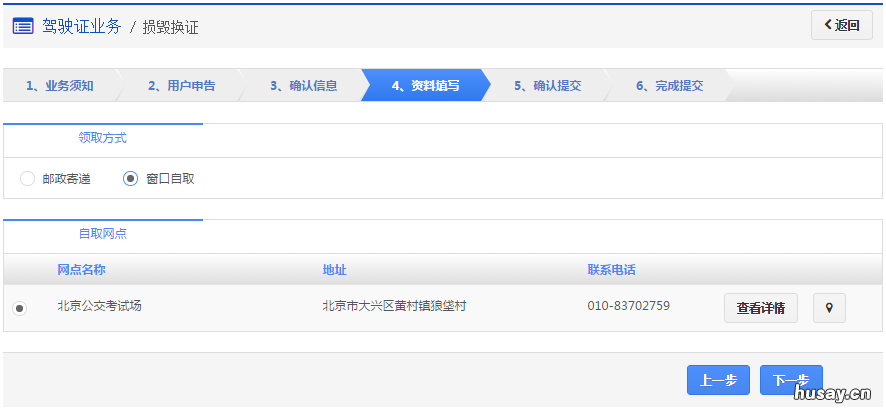The width and height of the screenshot is (886, 410).
Task: Click 查看详情 to view outlet details
Action: (x=760, y=308)
